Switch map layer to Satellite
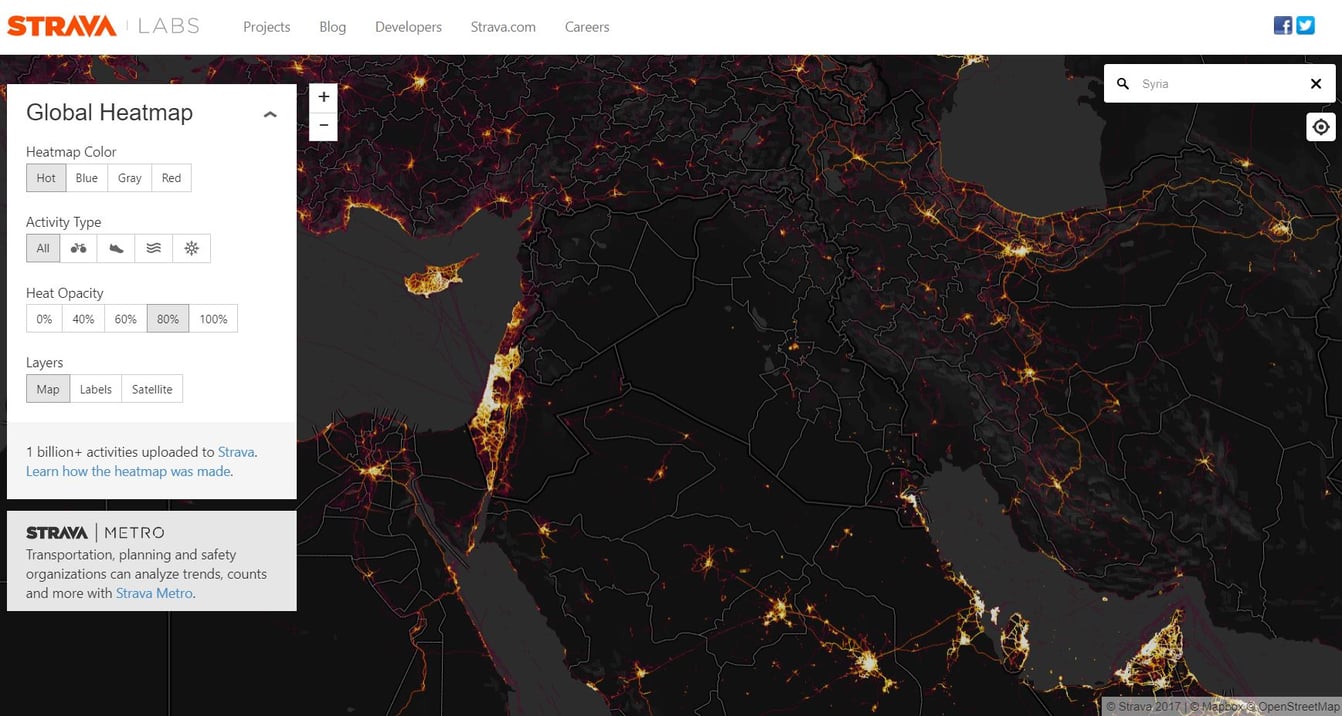The width and height of the screenshot is (1342, 716). [151, 388]
